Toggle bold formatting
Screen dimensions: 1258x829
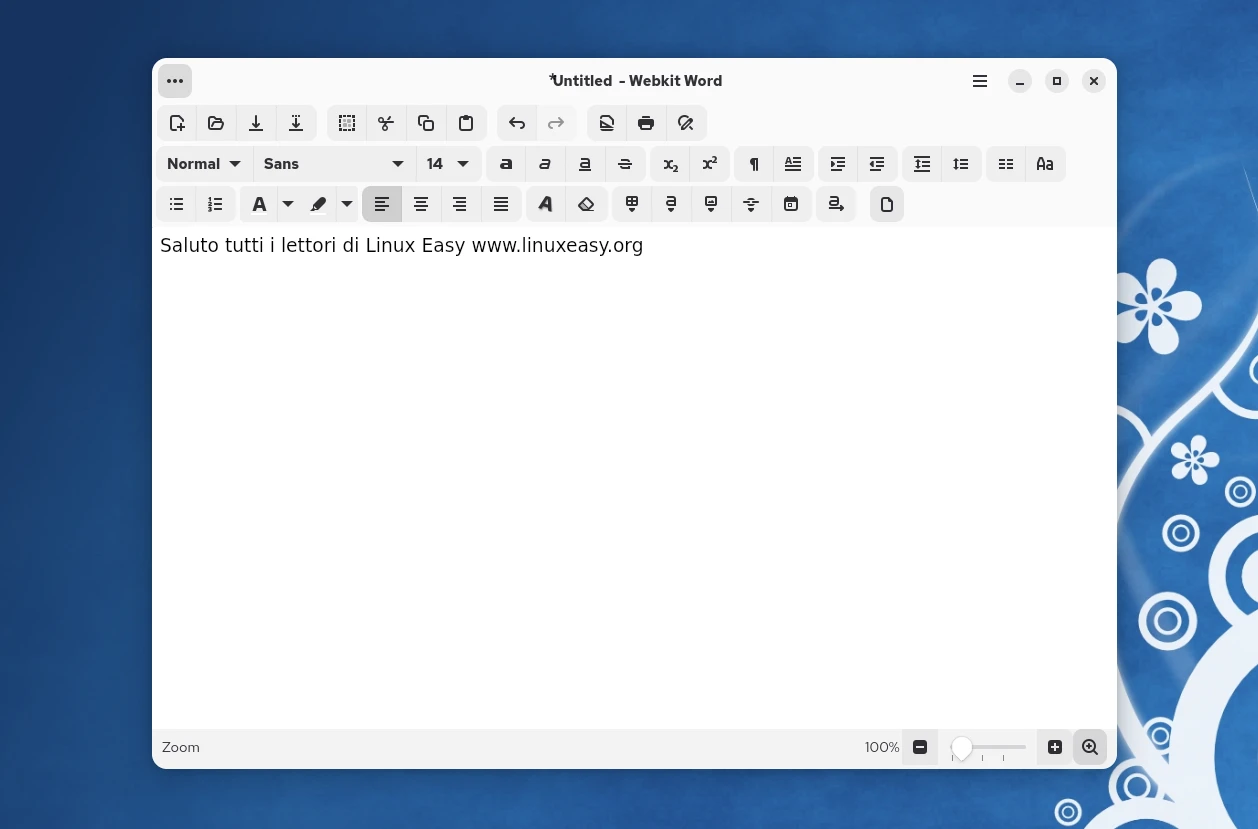click(x=506, y=164)
